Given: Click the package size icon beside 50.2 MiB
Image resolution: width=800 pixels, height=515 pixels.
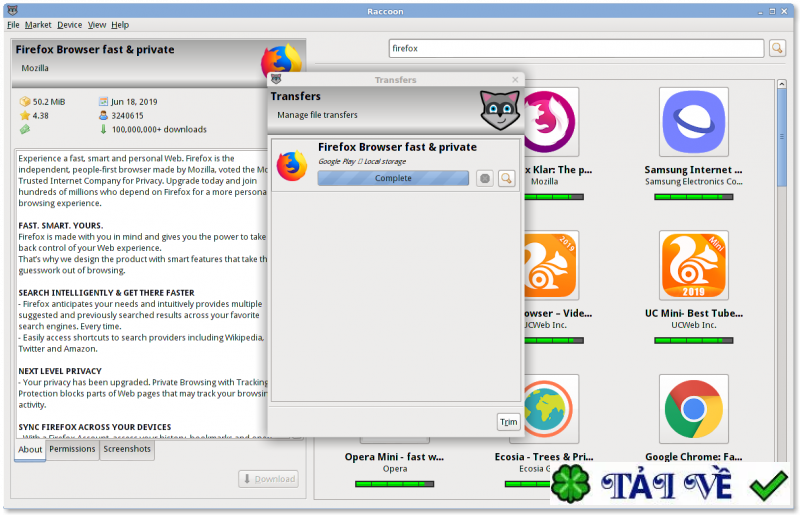Looking at the screenshot, I should tap(24, 102).
